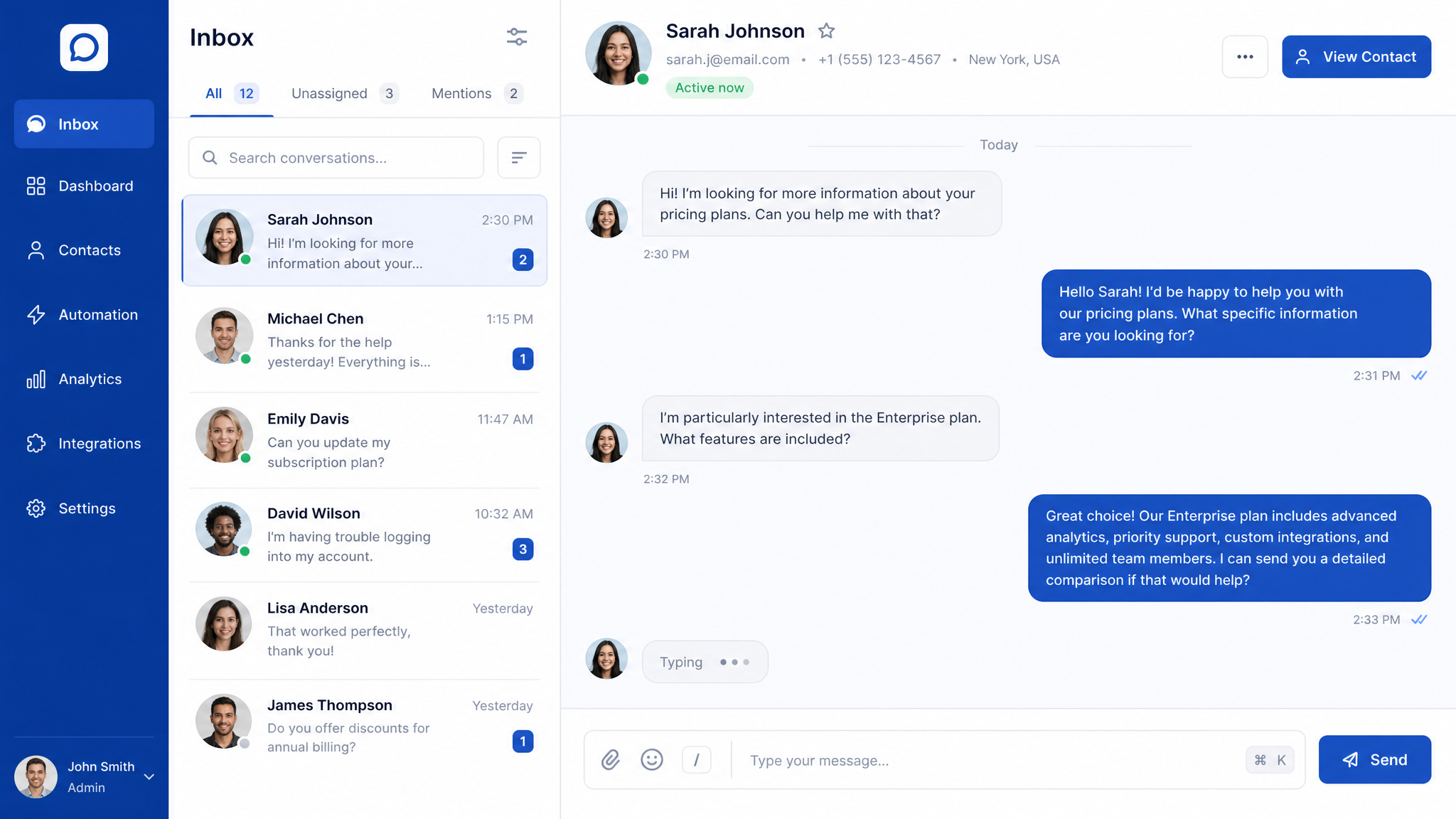The image size is (1456, 819).
Task: Select the All conversations tab
Action: coord(232,93)
